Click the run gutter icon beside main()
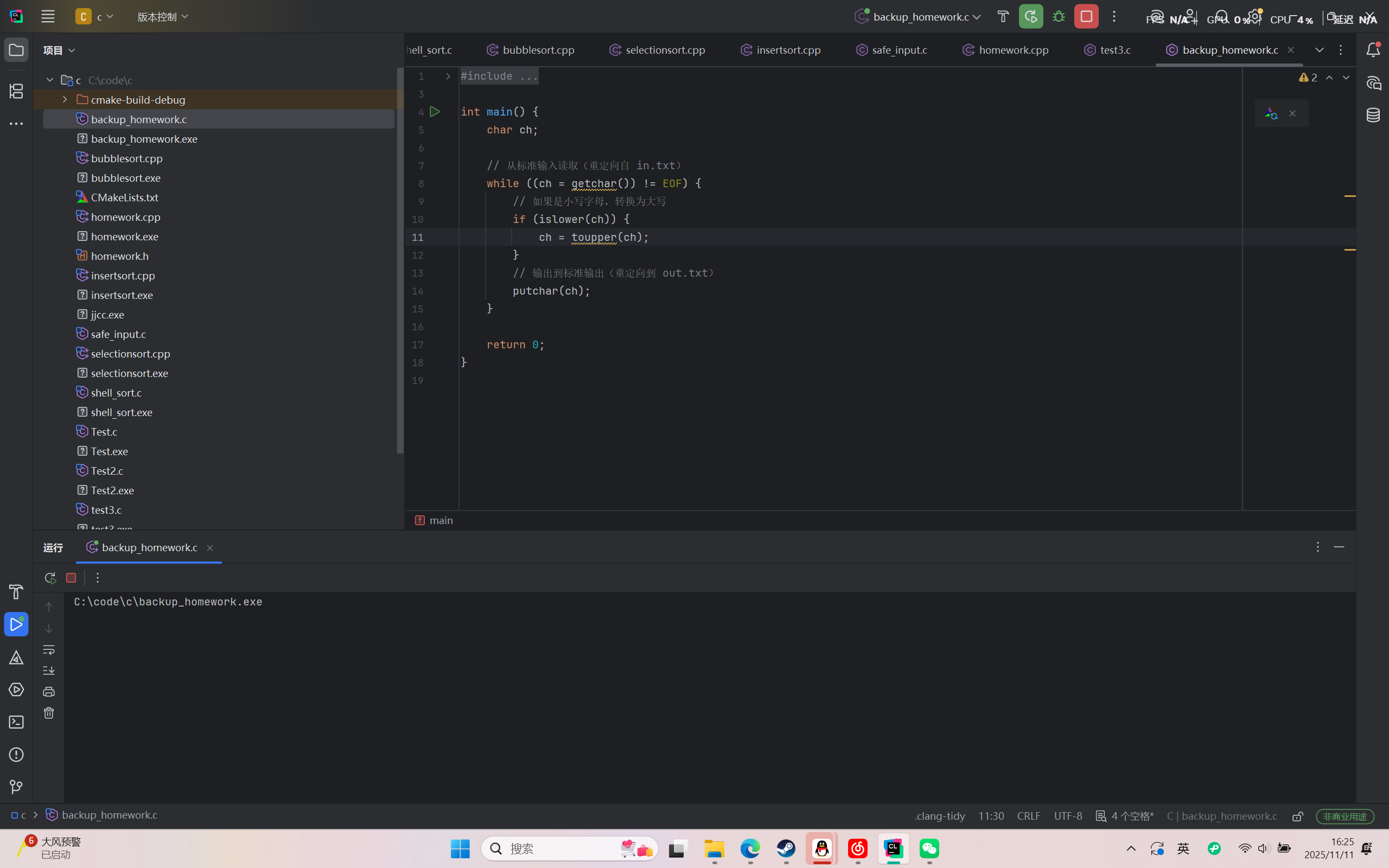Screen dimensions: 1389x868 coord(435,112)
